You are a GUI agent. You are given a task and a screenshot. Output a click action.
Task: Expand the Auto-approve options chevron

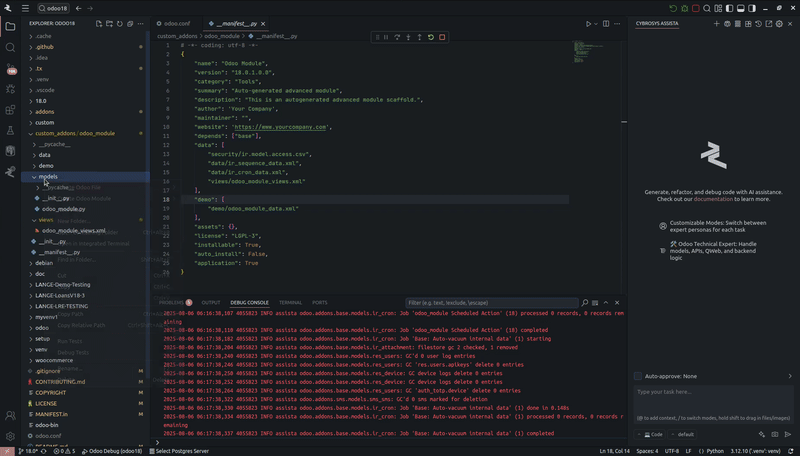[790, 376]
